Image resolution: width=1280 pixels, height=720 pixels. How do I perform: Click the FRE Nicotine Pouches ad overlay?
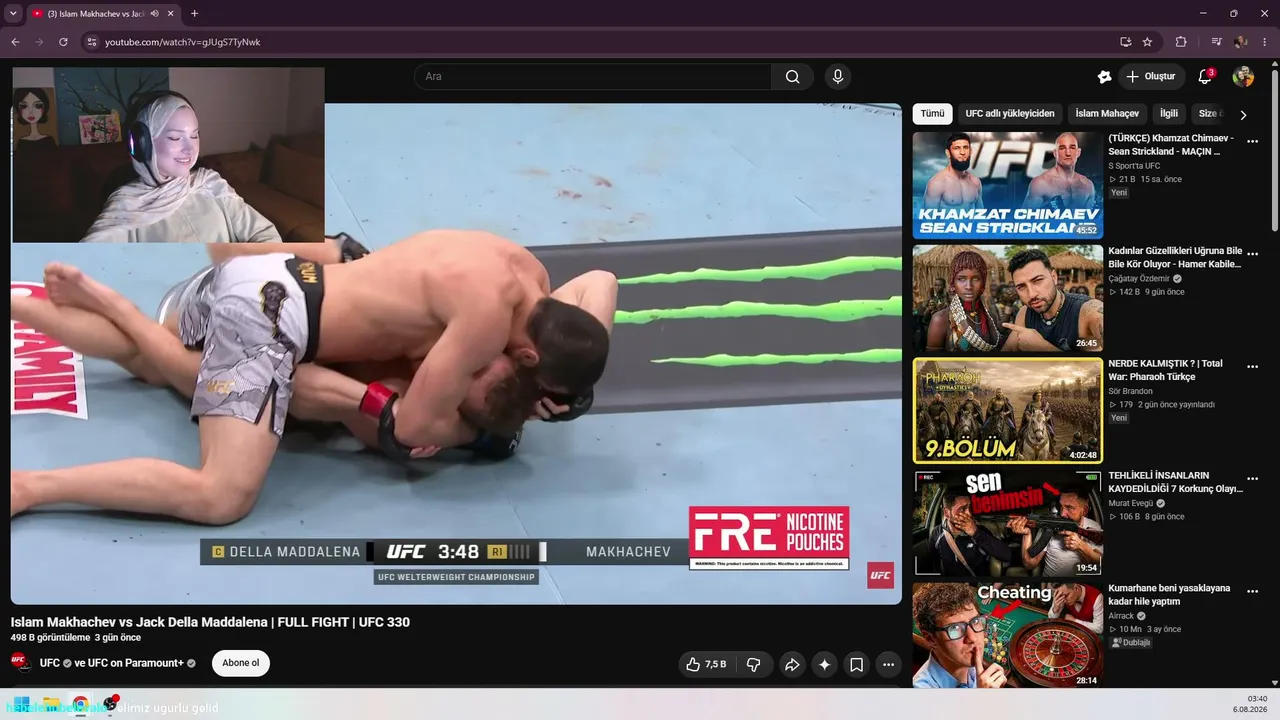coord(769,538)
